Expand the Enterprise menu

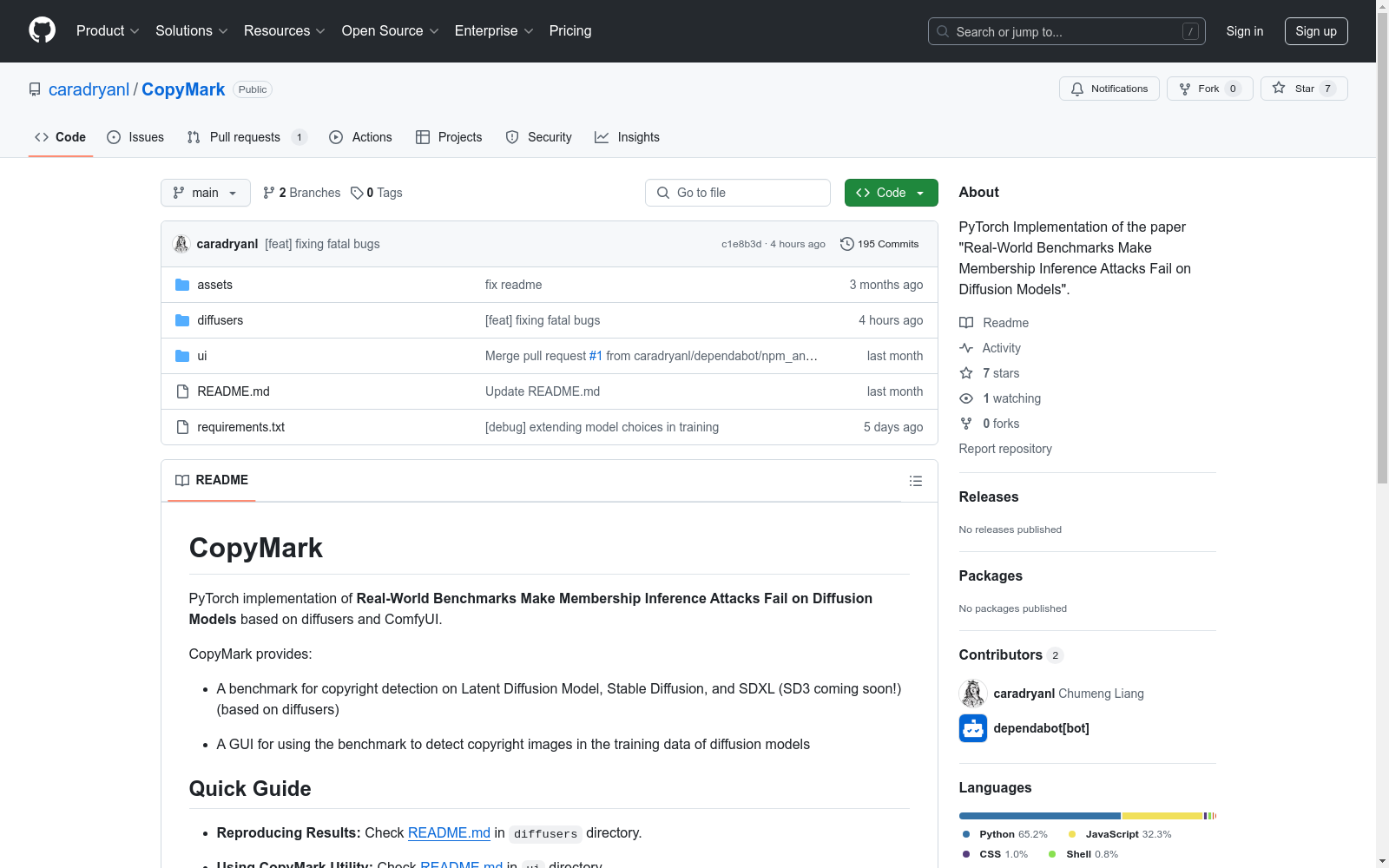pyautogui.click(x=494, y=30)
